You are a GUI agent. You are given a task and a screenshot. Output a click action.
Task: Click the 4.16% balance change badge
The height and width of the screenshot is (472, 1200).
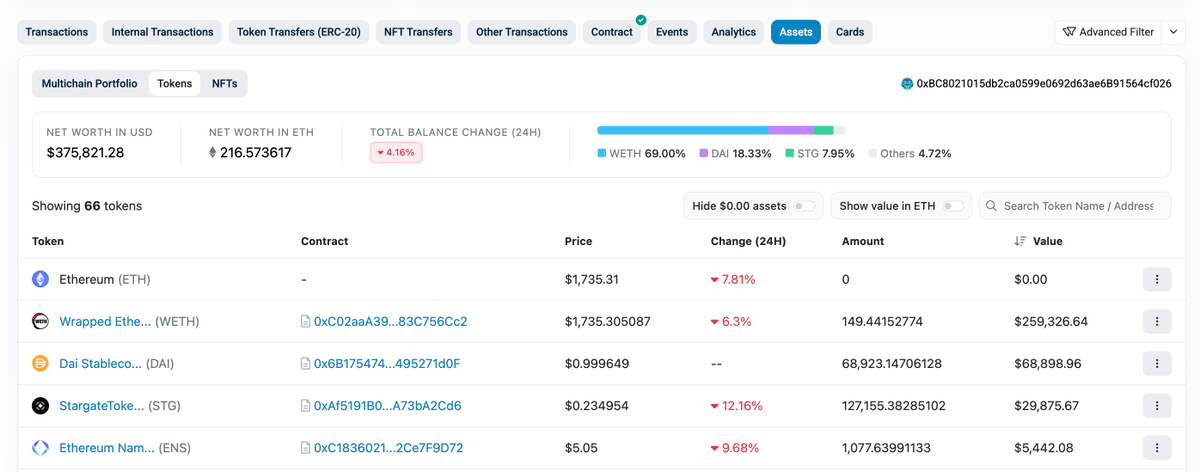pos(396,153)
